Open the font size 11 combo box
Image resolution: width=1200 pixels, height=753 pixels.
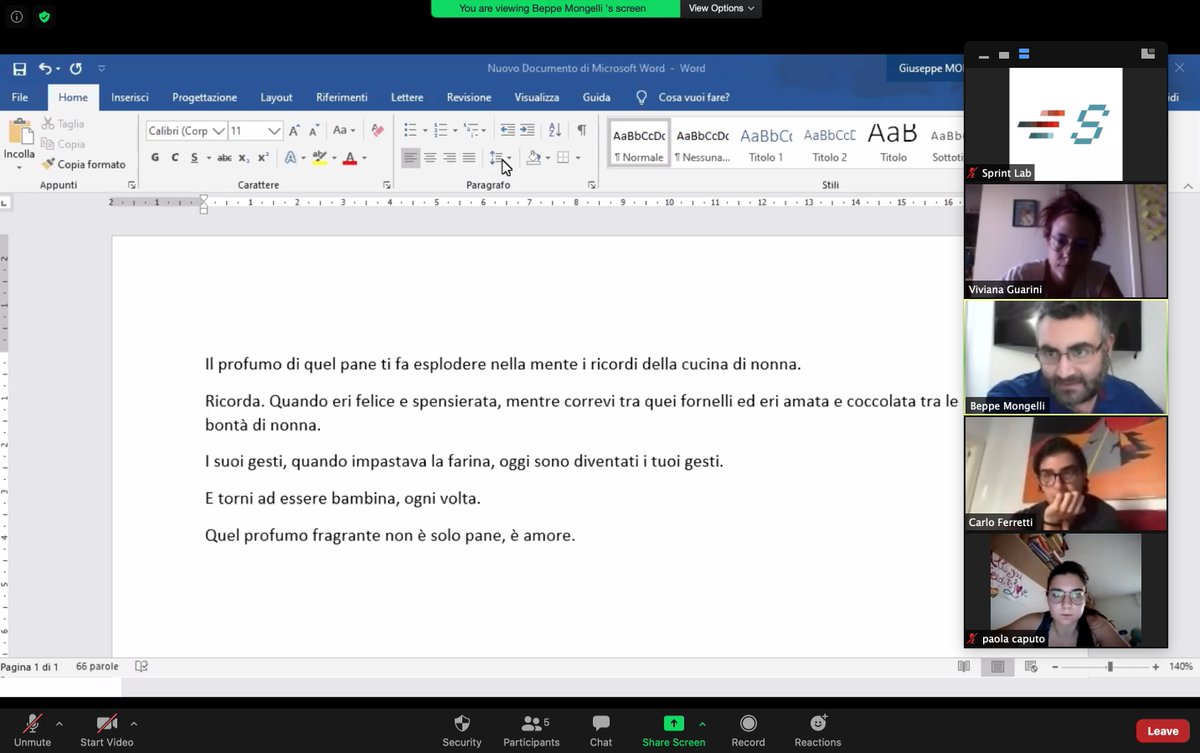(x=255, y=131)
